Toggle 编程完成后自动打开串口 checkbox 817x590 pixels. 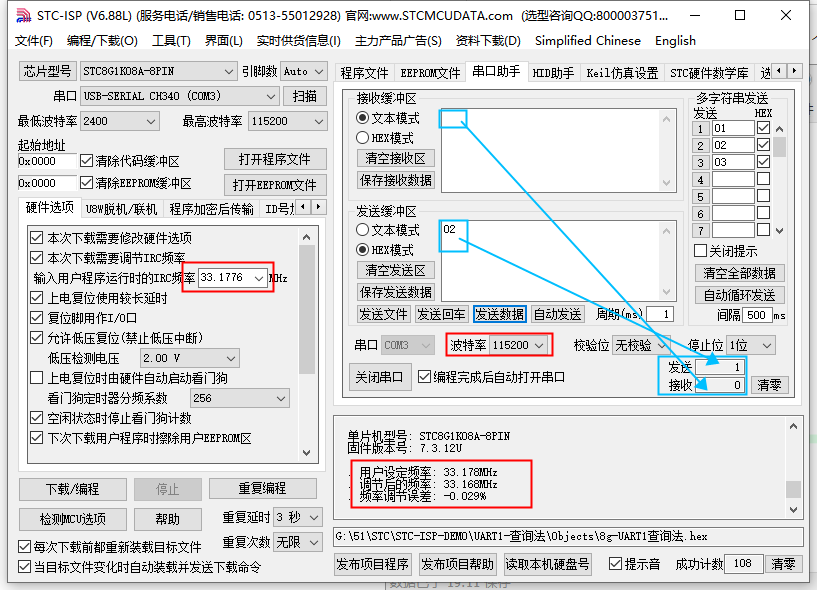[x=424, y=377]
